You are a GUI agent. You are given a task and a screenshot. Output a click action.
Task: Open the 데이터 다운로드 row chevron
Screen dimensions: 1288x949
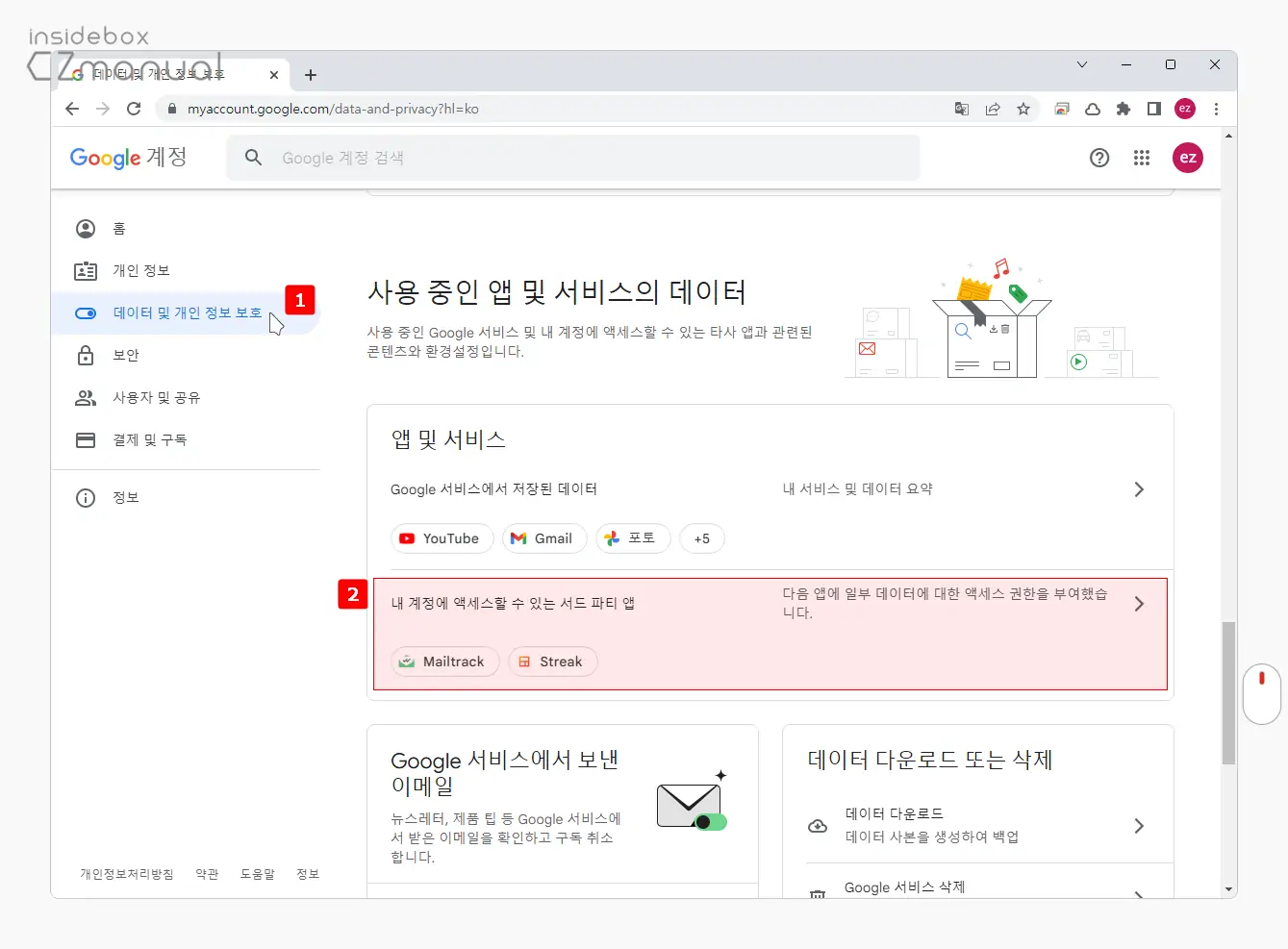pos(1139,826)
